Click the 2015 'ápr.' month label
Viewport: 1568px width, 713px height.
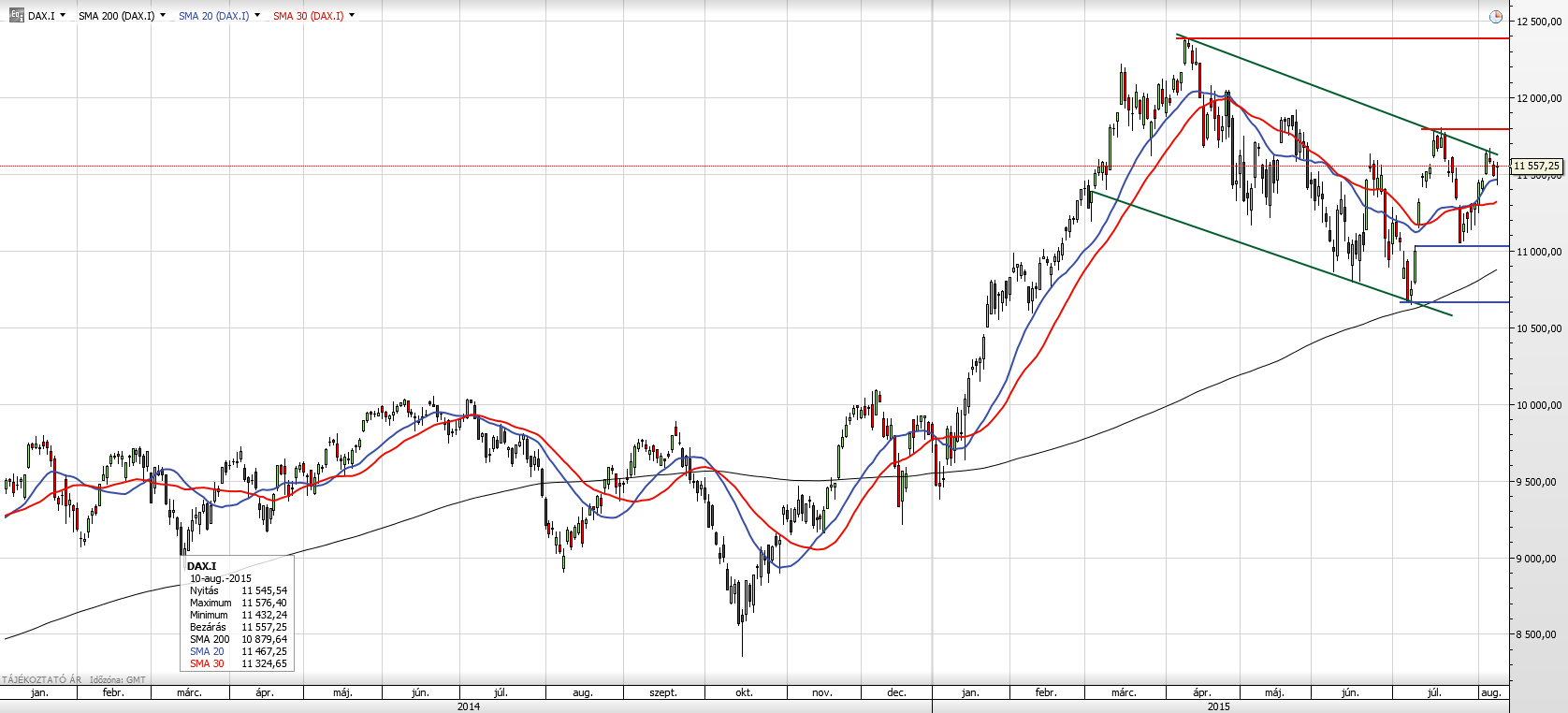1201,693
